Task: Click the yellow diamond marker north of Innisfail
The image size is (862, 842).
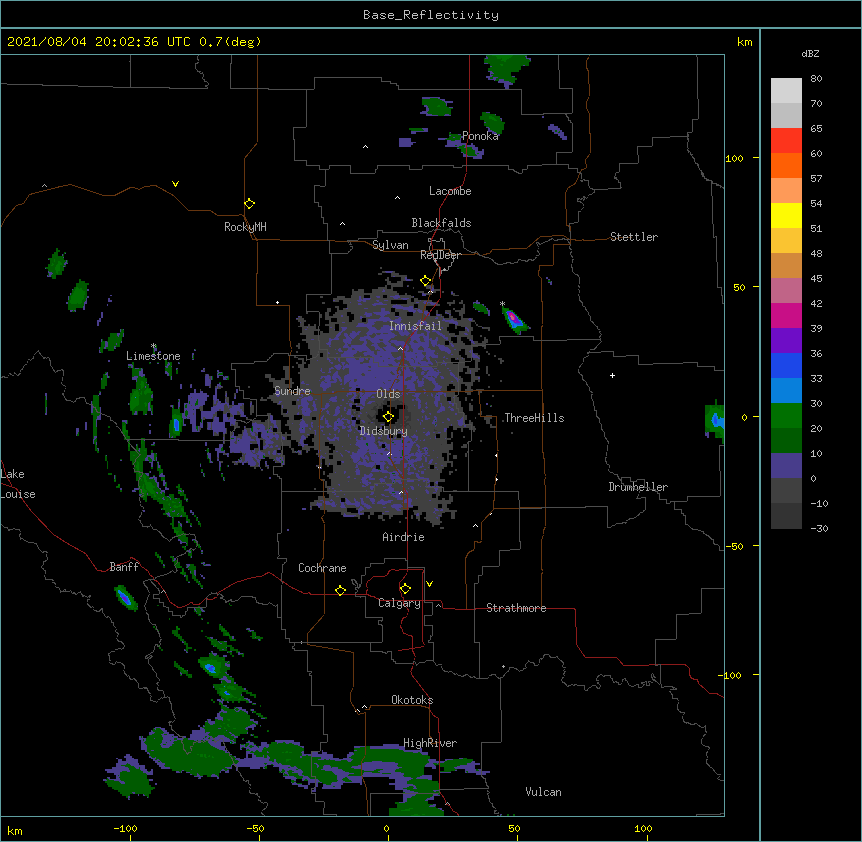Action: point(426,281)
